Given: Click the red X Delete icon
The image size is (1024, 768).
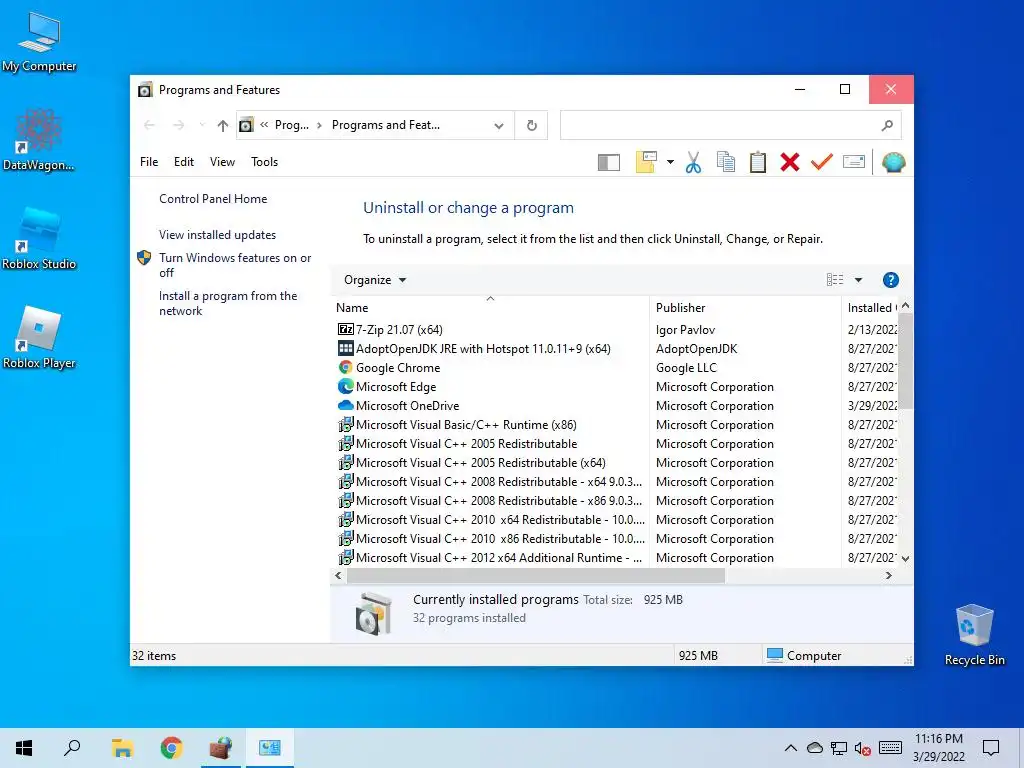Looking at the screenshot, I should click(790, 162).
